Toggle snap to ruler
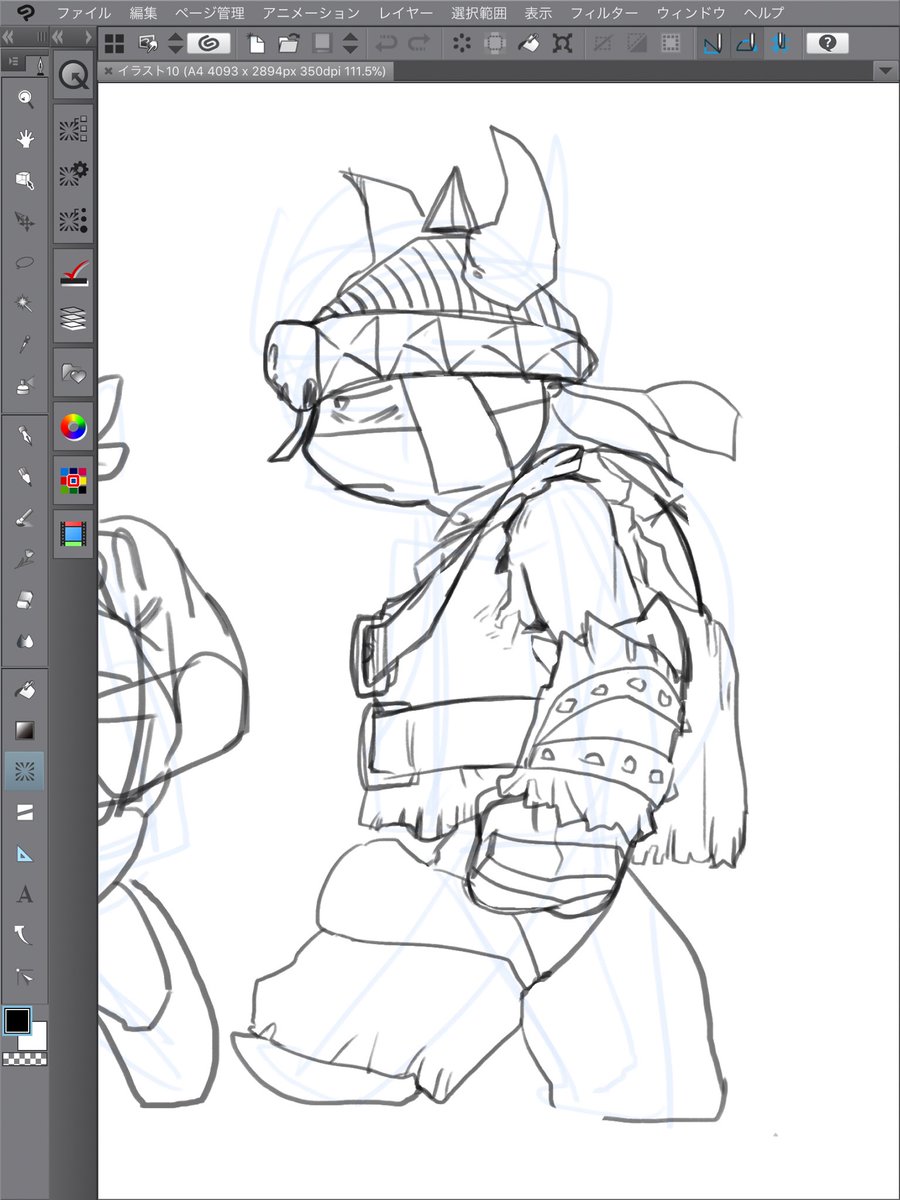 point(712,43)
